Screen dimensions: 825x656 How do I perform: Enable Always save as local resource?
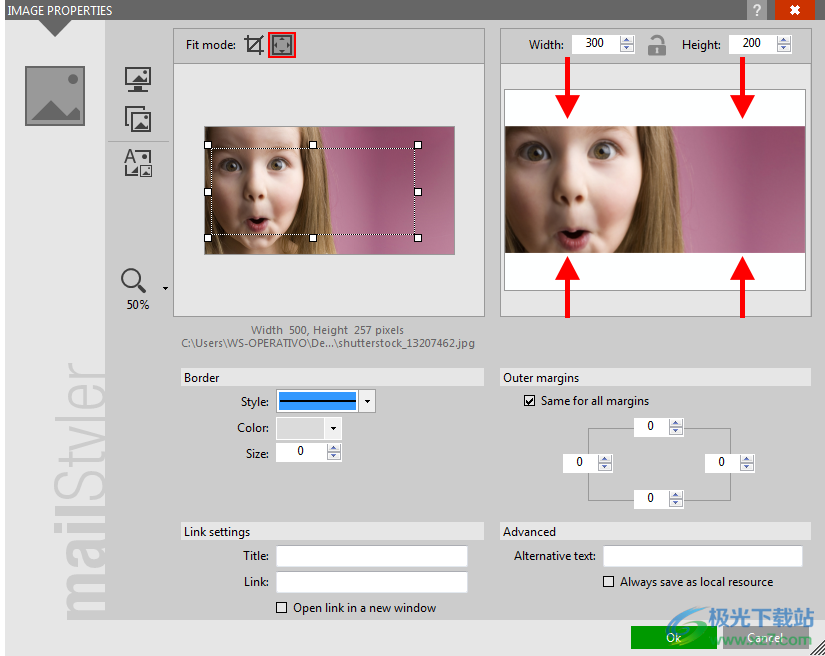[x=609, y=582]
